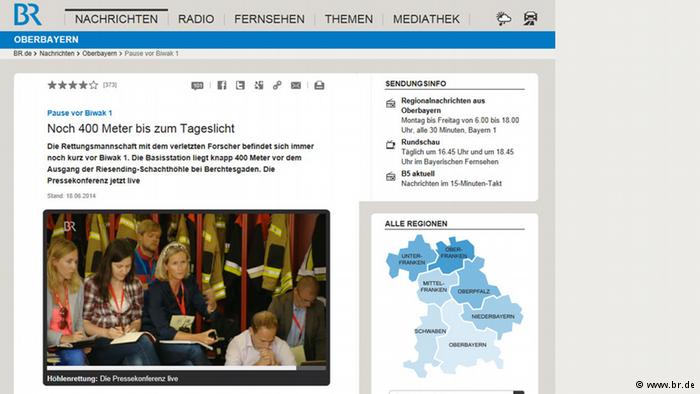The height and width of the screenshot is (394, 700).
Task: Open the Oberbayern breadcrumb link
Action: coord(99,54)
